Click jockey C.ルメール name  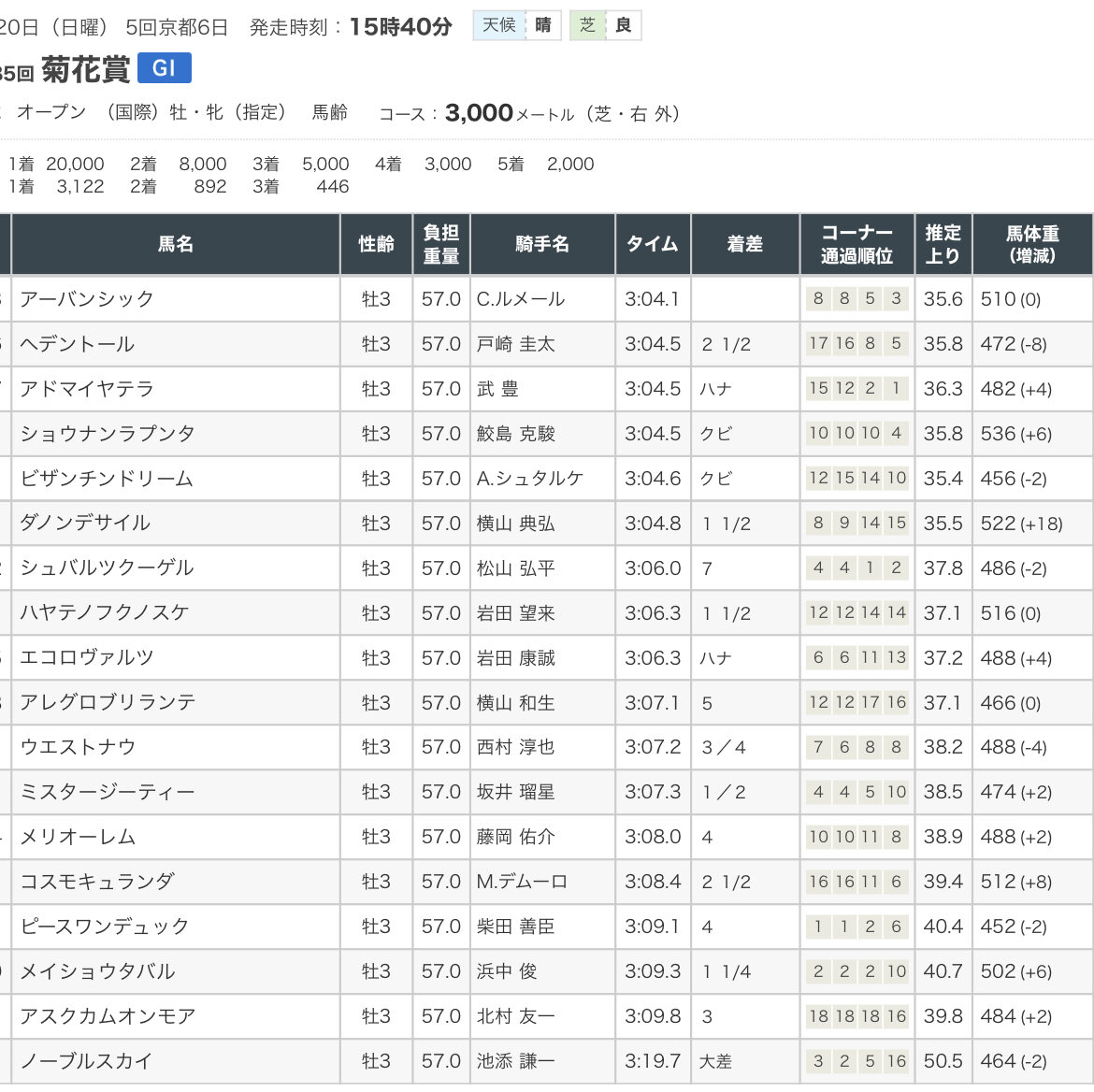520,299
